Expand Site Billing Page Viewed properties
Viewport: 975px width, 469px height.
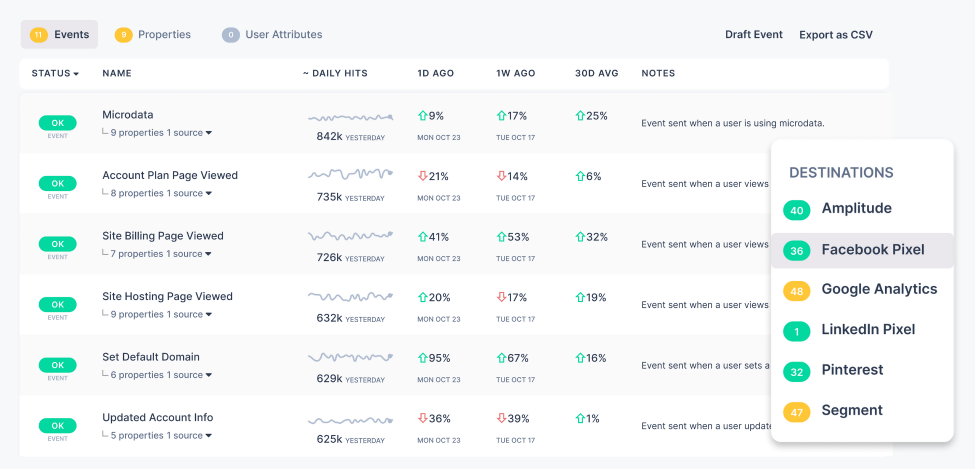tap(209, 254)
